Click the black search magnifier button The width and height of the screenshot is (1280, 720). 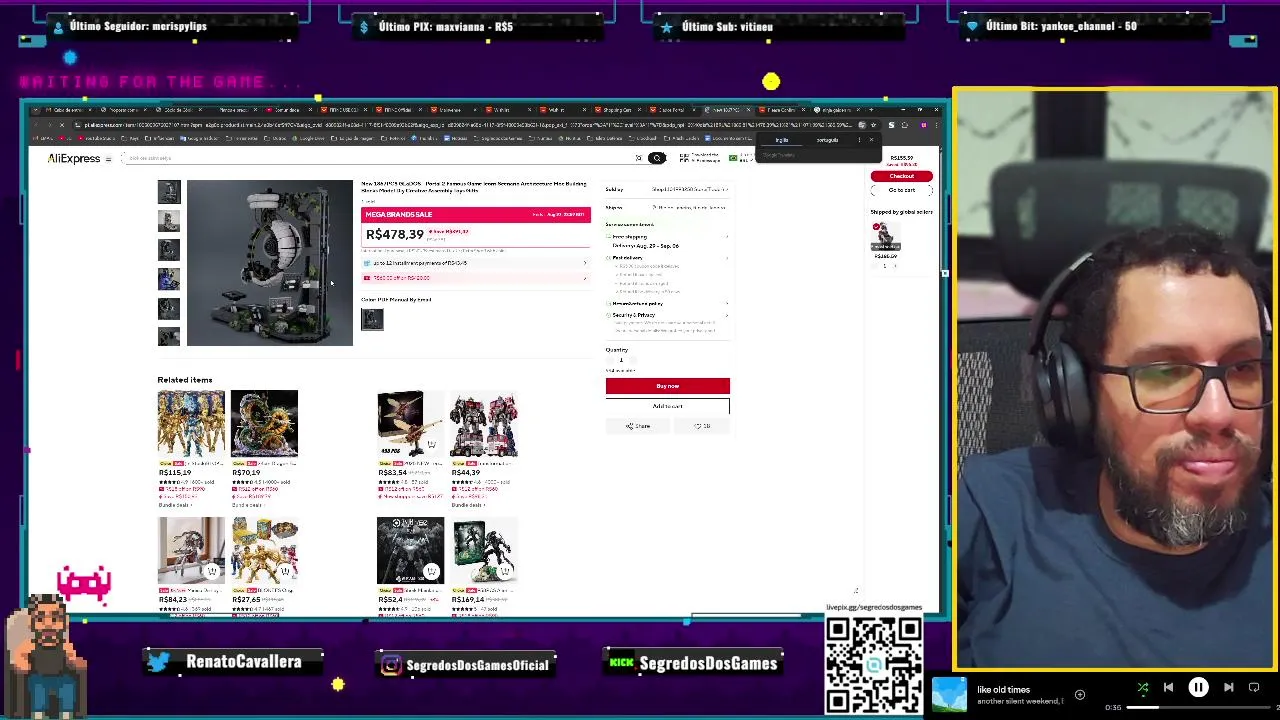tap(656, 158)
